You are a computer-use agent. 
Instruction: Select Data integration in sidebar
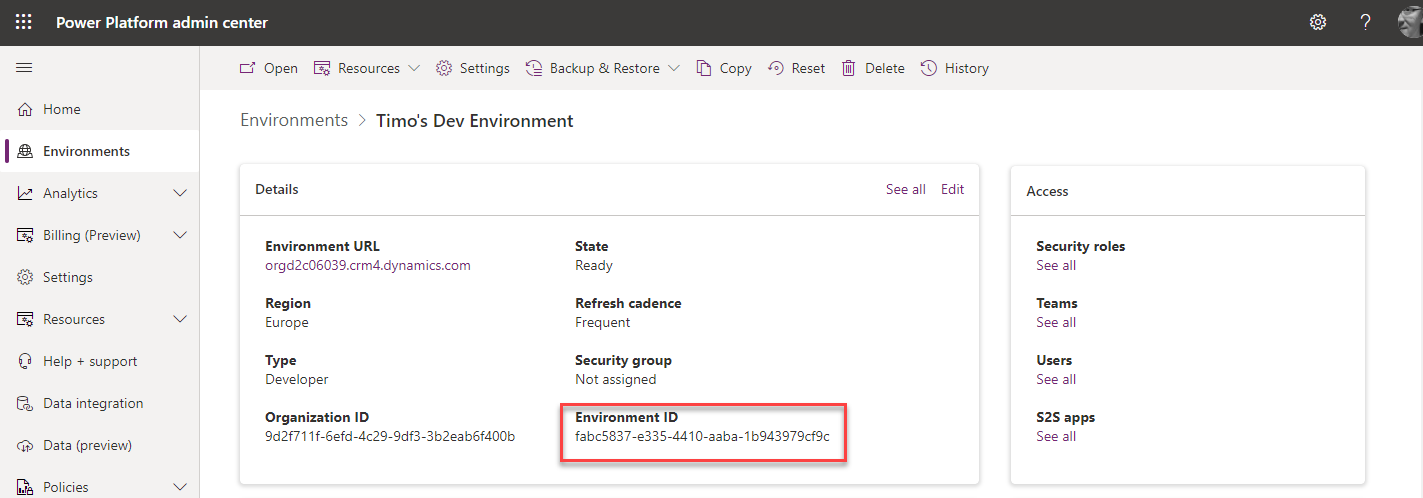click(93, 403)
